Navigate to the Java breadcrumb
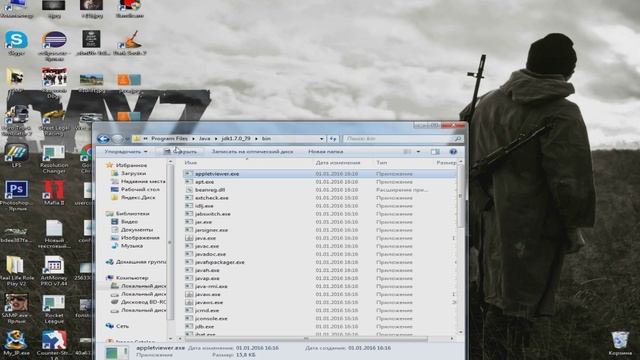Image resolution: width=640 pixels, height=360 pixels. tap(204, 139)
